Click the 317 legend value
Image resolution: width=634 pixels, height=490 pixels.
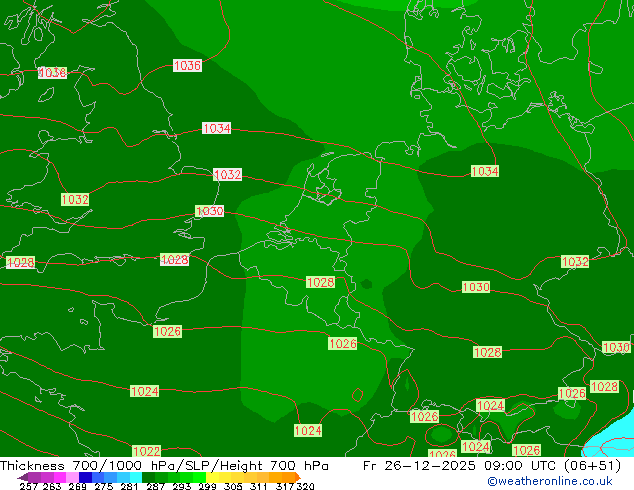[285, 486]
